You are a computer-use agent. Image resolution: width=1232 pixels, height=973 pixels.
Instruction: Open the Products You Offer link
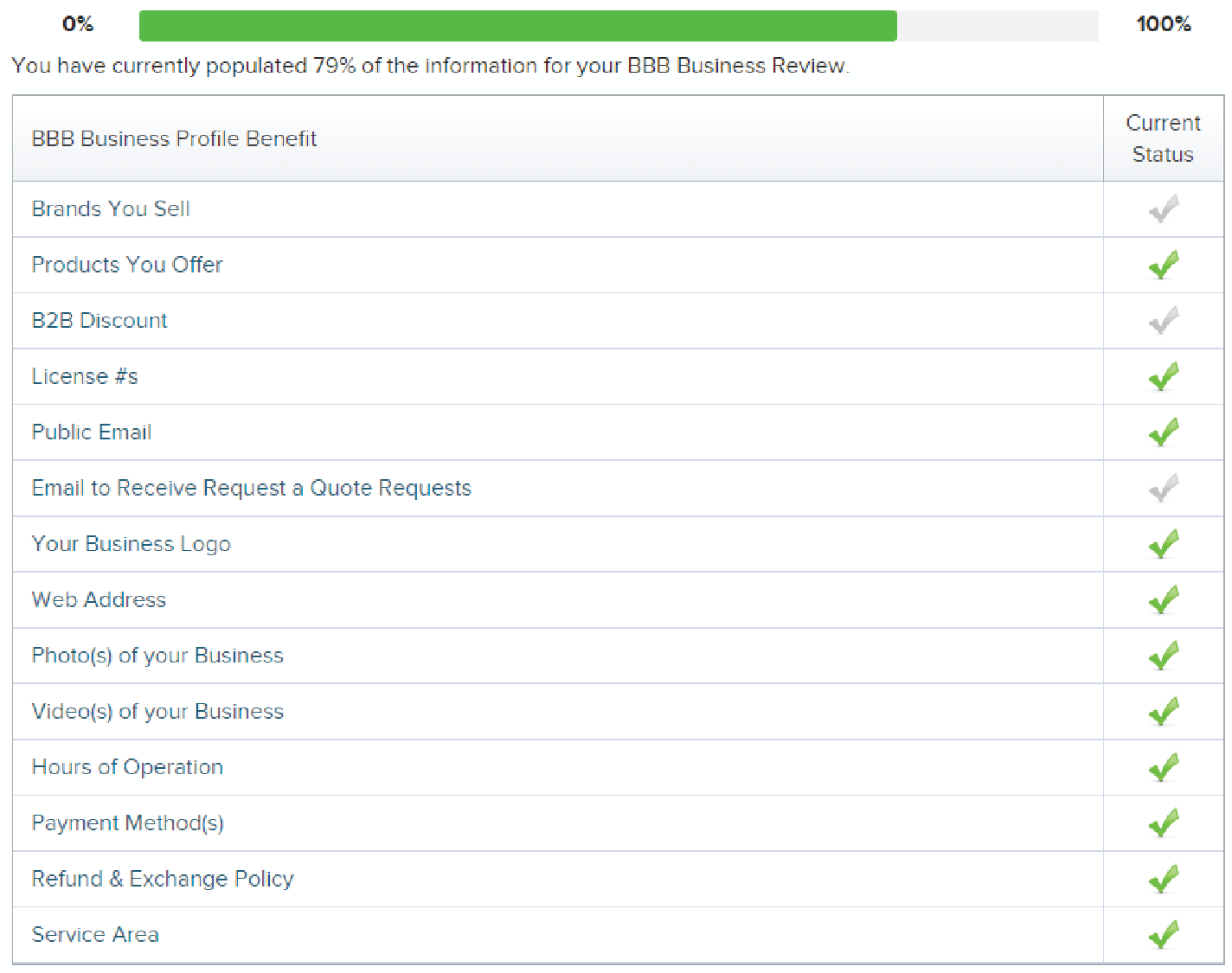127,265
